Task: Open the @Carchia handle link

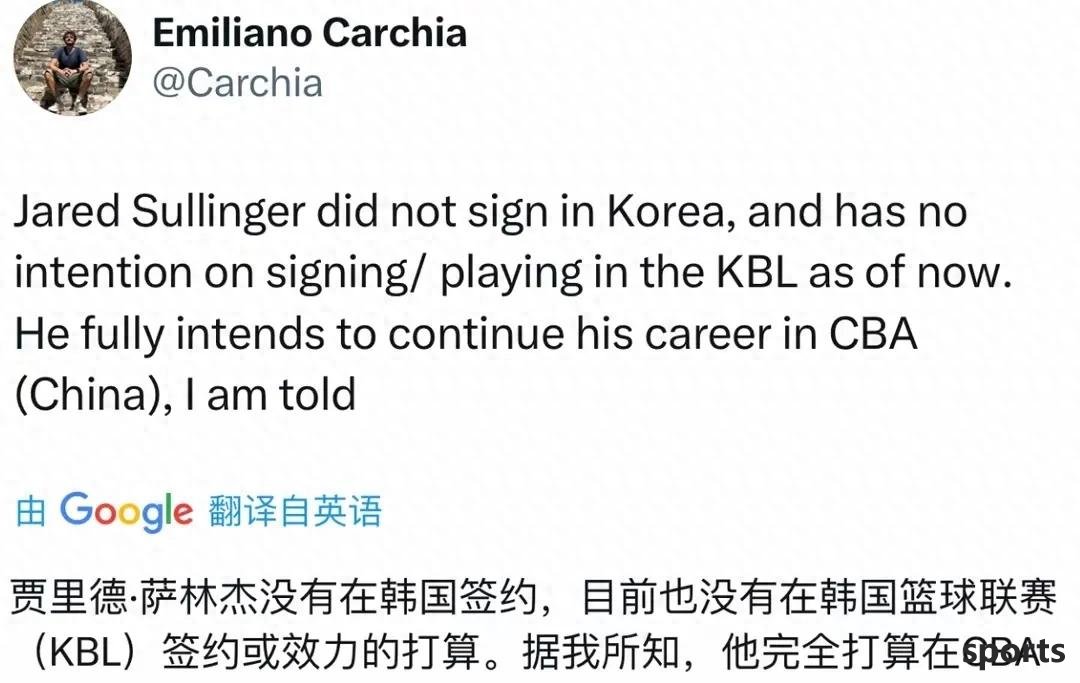Action: 238,83
